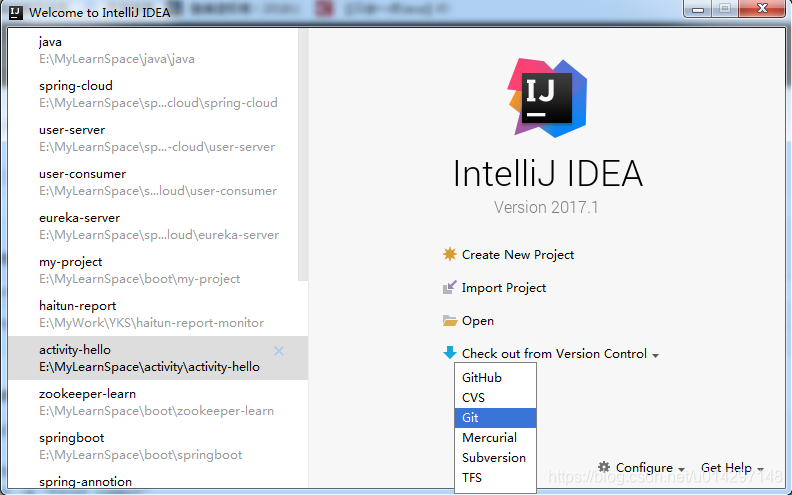The image size is (792, 495).
Task: Close the Welcome to IntelliJ IDEA window
Action: [762, 9]
